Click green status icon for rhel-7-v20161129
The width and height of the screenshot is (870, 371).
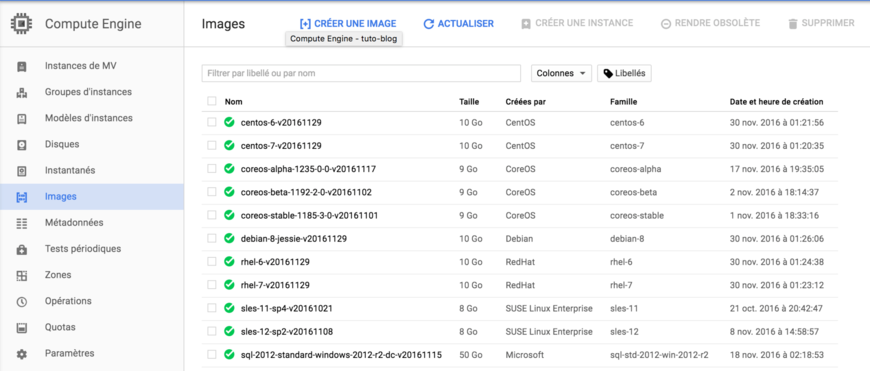(x=229, y=284)
